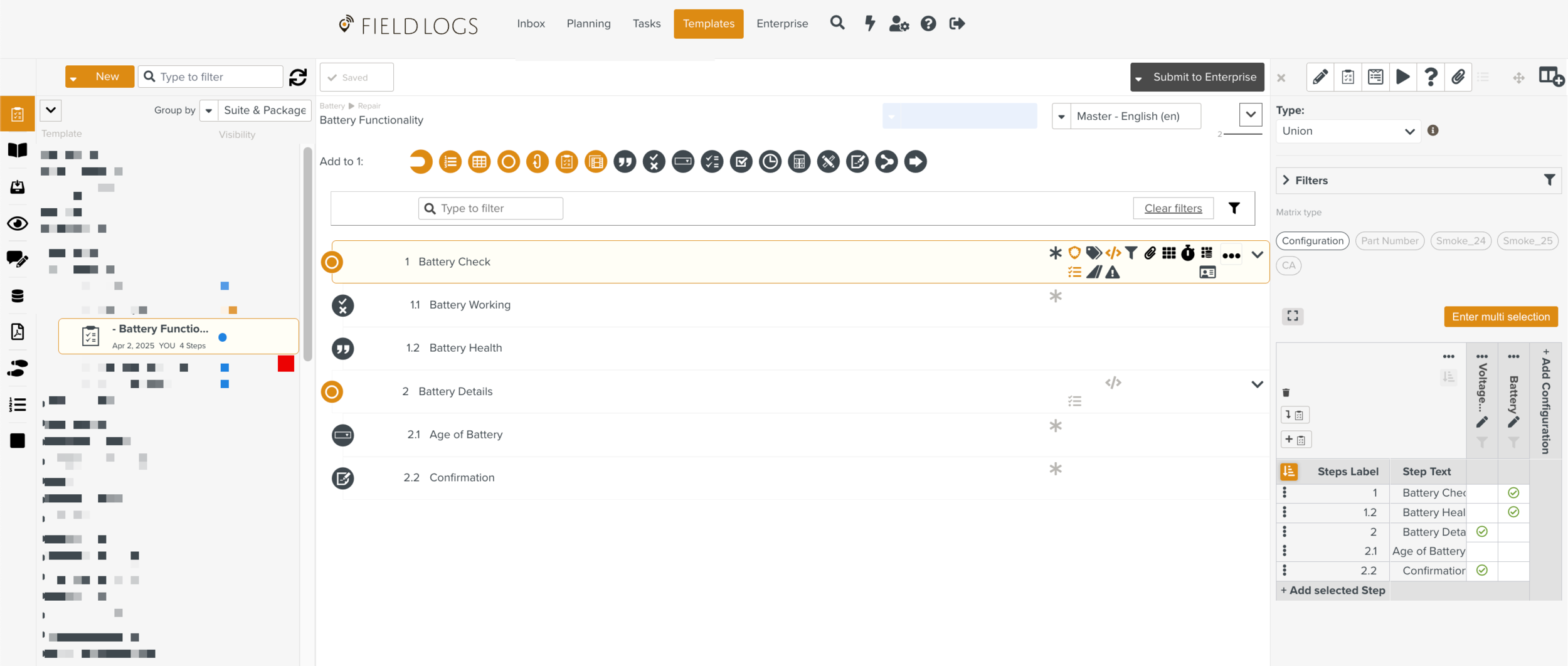Add a clock time step icon
Viewport: 1568px width, 666px height.
770,162
